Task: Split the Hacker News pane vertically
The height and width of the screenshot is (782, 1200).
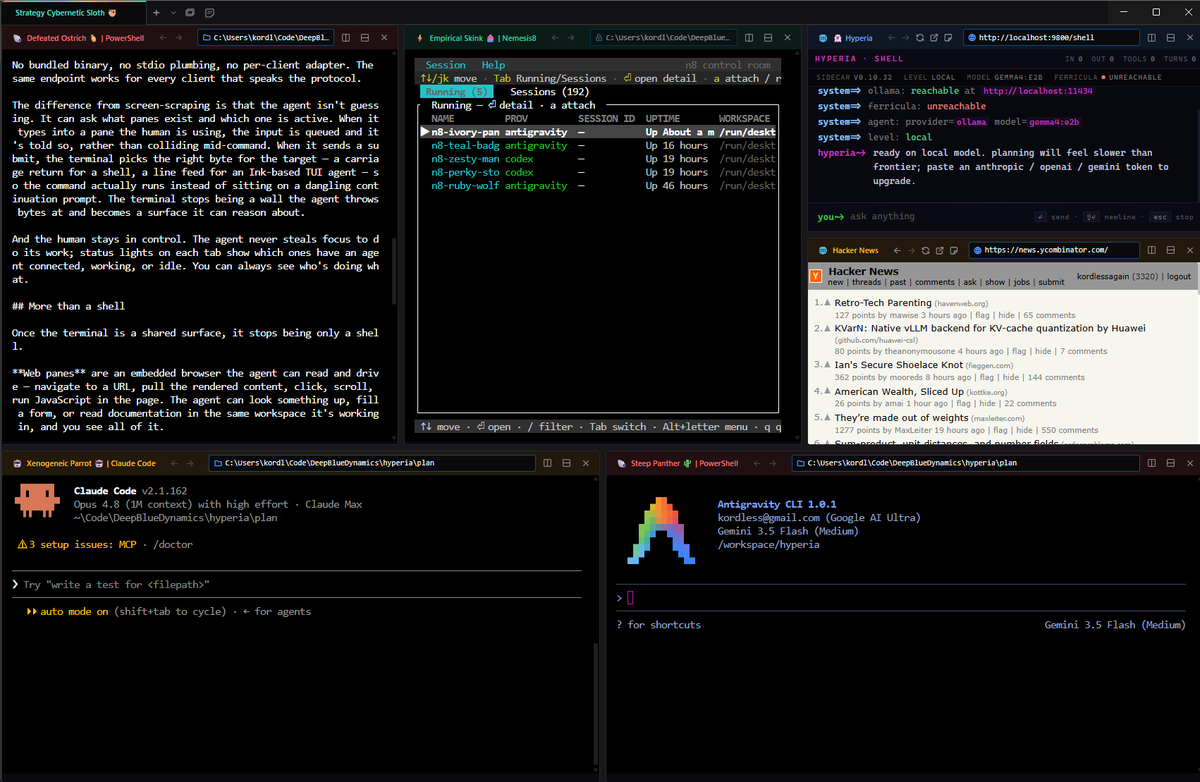Action: tap(1150, 250)
